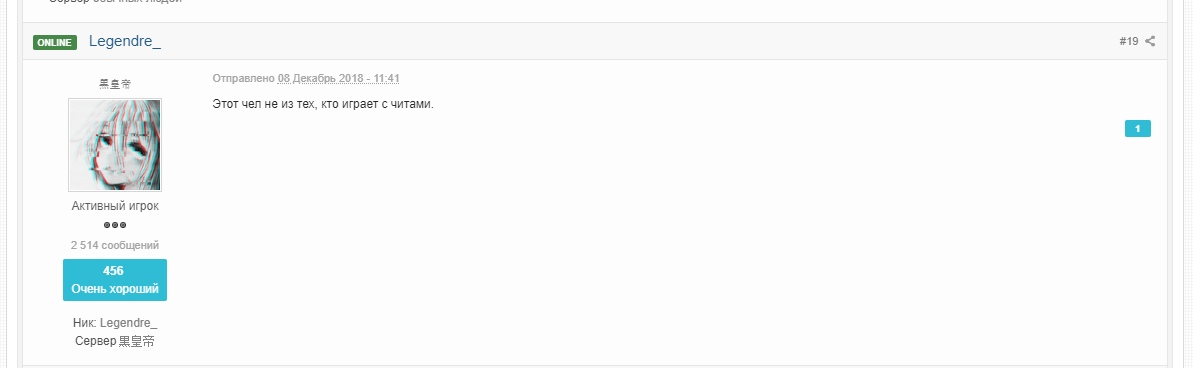Click the Активный игрок group label
Viewport: 1193px width, 368px height.
(115, 206)
